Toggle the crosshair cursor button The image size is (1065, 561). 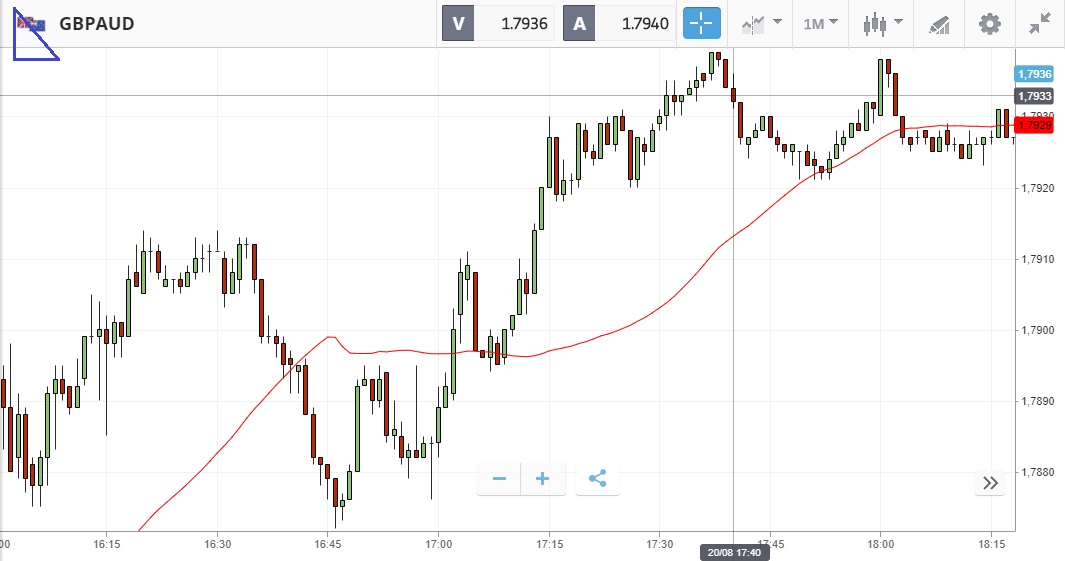[x=702, y=23]
